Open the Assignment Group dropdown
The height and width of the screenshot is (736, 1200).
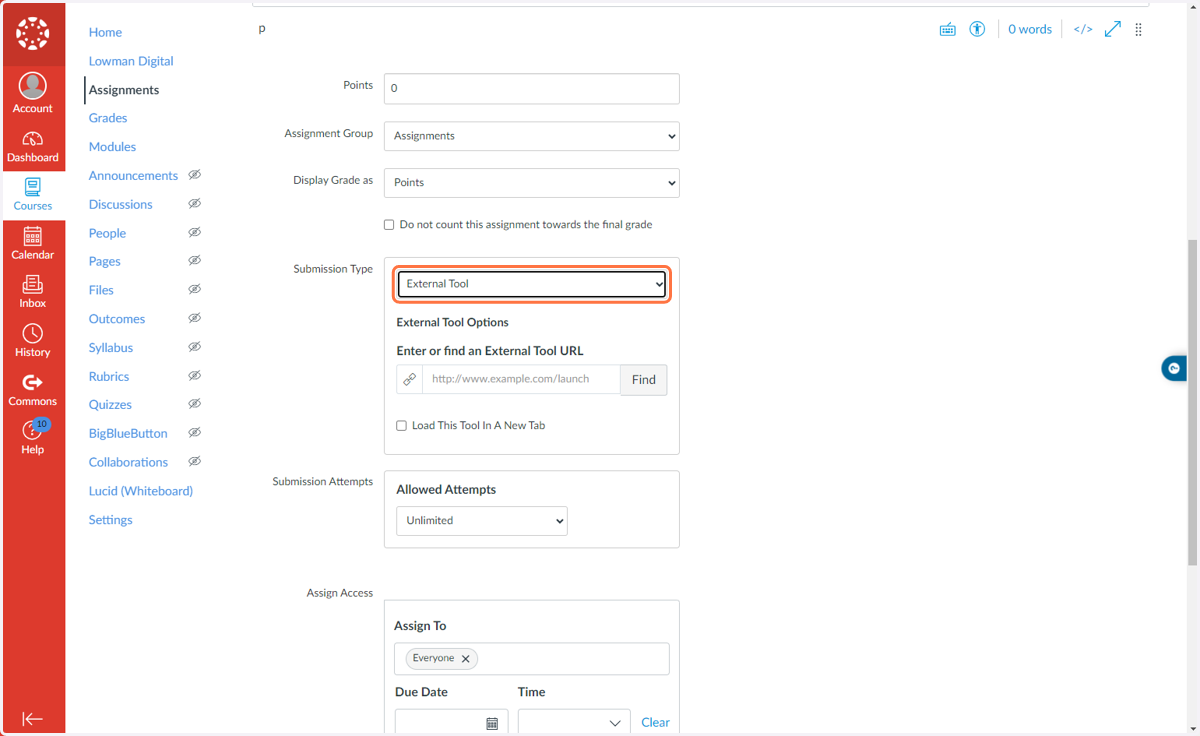pyautogui.click(x=532, y=136)
